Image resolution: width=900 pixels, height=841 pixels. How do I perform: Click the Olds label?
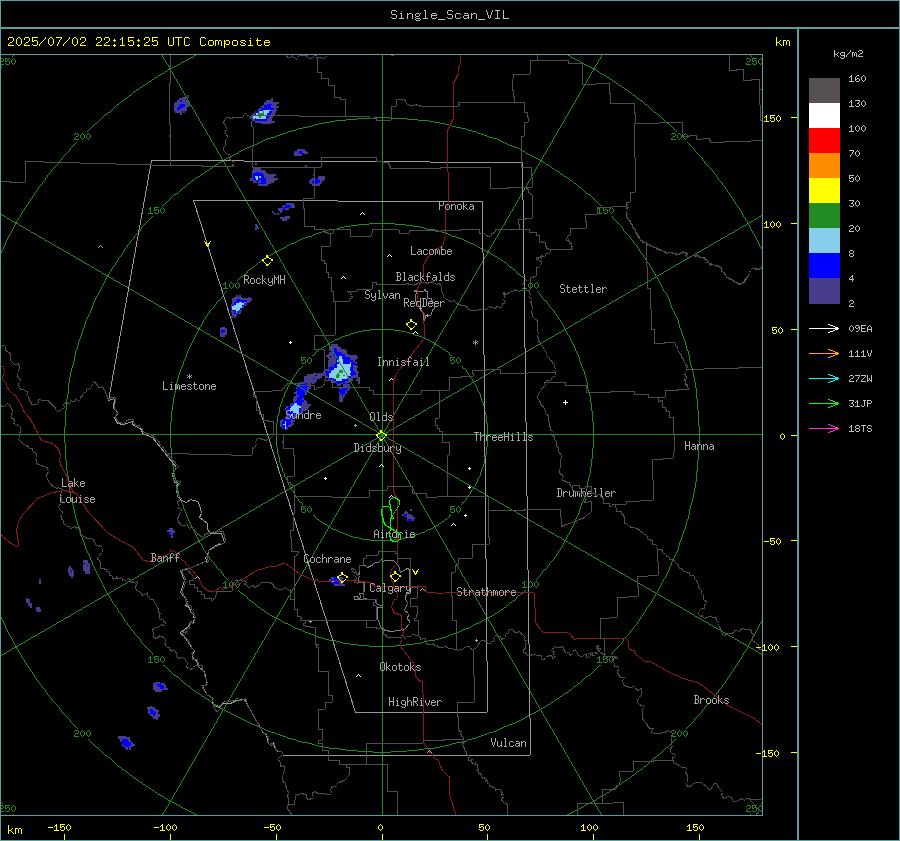tap(381, 417)
